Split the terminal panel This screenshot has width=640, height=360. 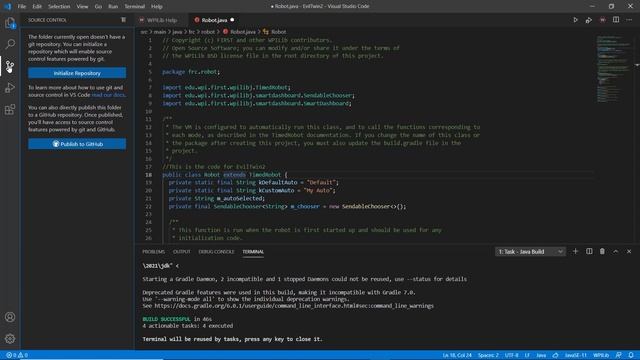[x=589, y=251]
